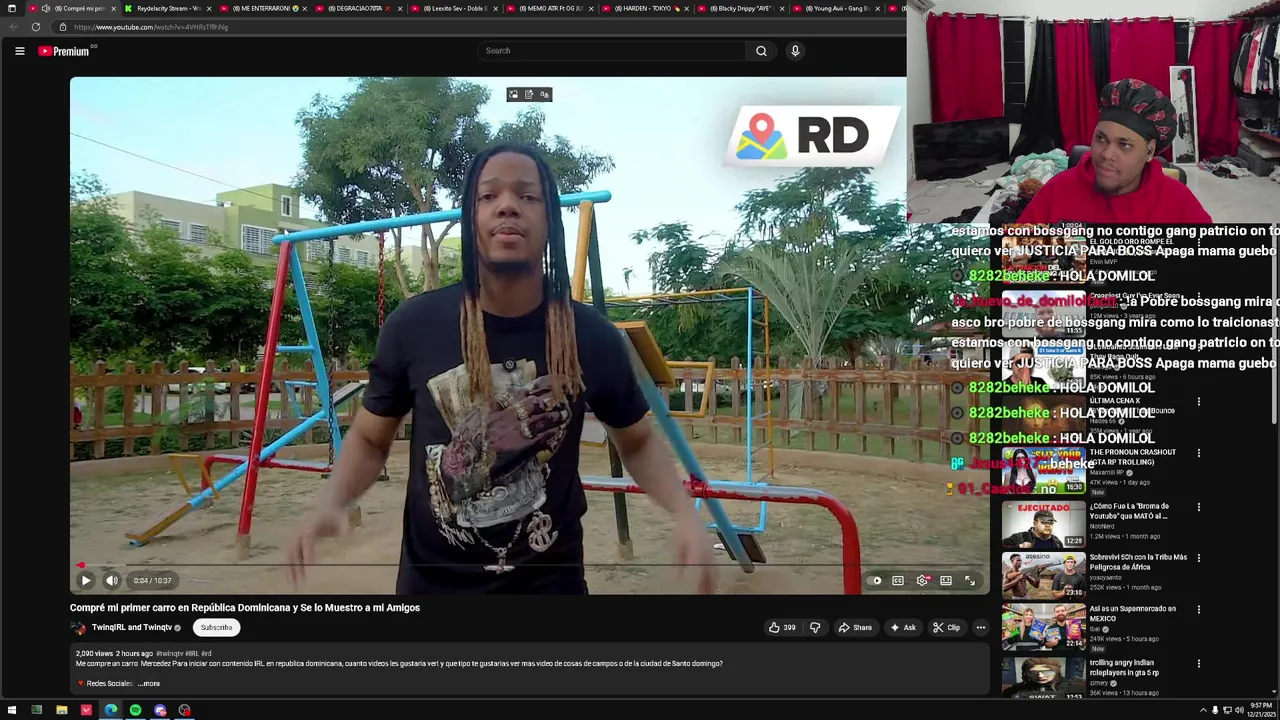
Task: Open the Windows Start menu
Action: (x=11, y=710)
